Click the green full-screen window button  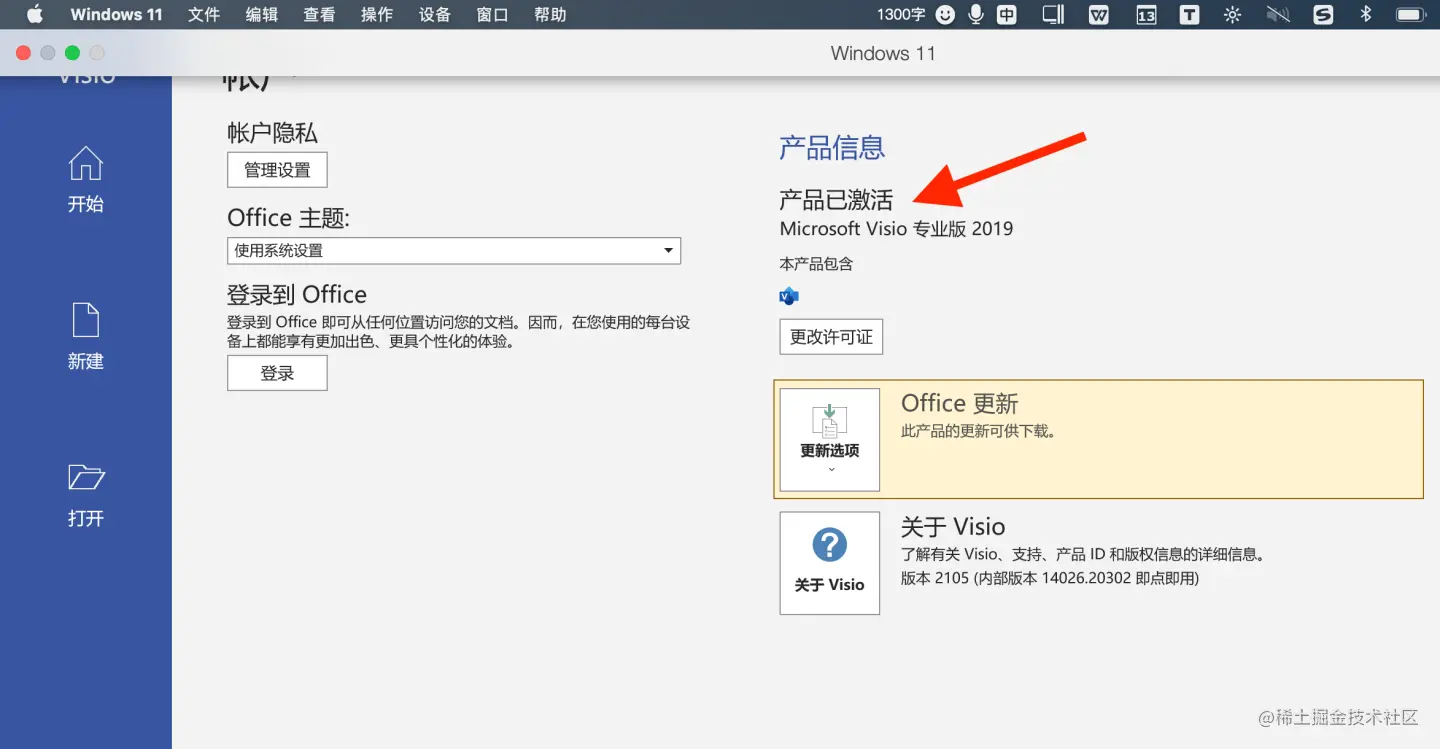coord(71,53)
